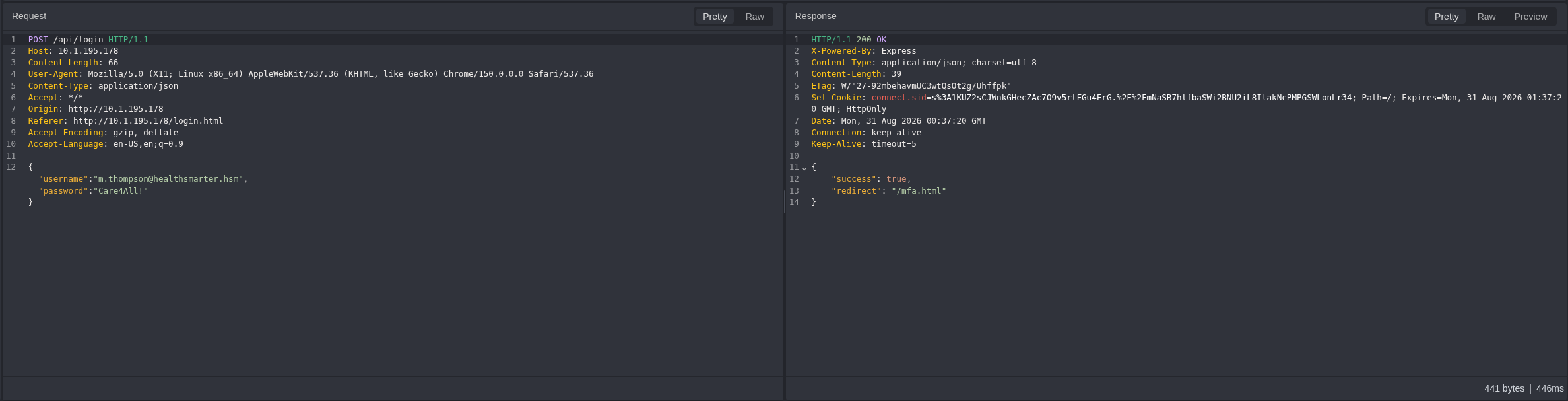Click the Response panel title
Screen dimensions: 1568x401
pos(816,16)
